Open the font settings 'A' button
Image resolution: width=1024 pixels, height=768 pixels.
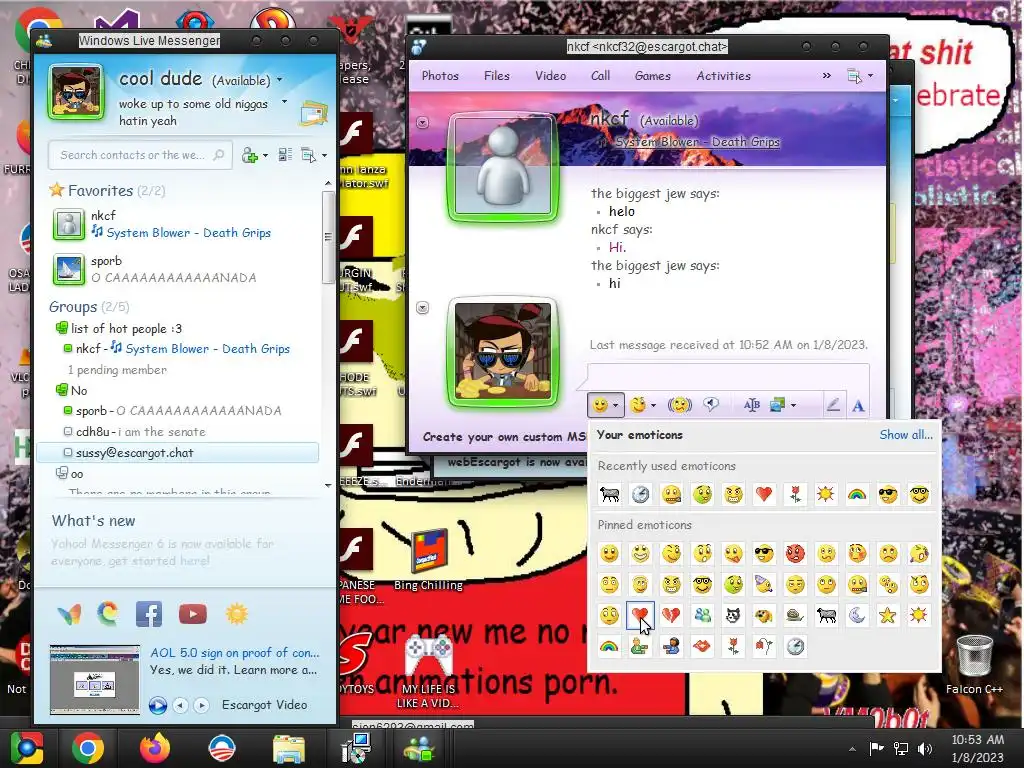(x=858, y=406)
